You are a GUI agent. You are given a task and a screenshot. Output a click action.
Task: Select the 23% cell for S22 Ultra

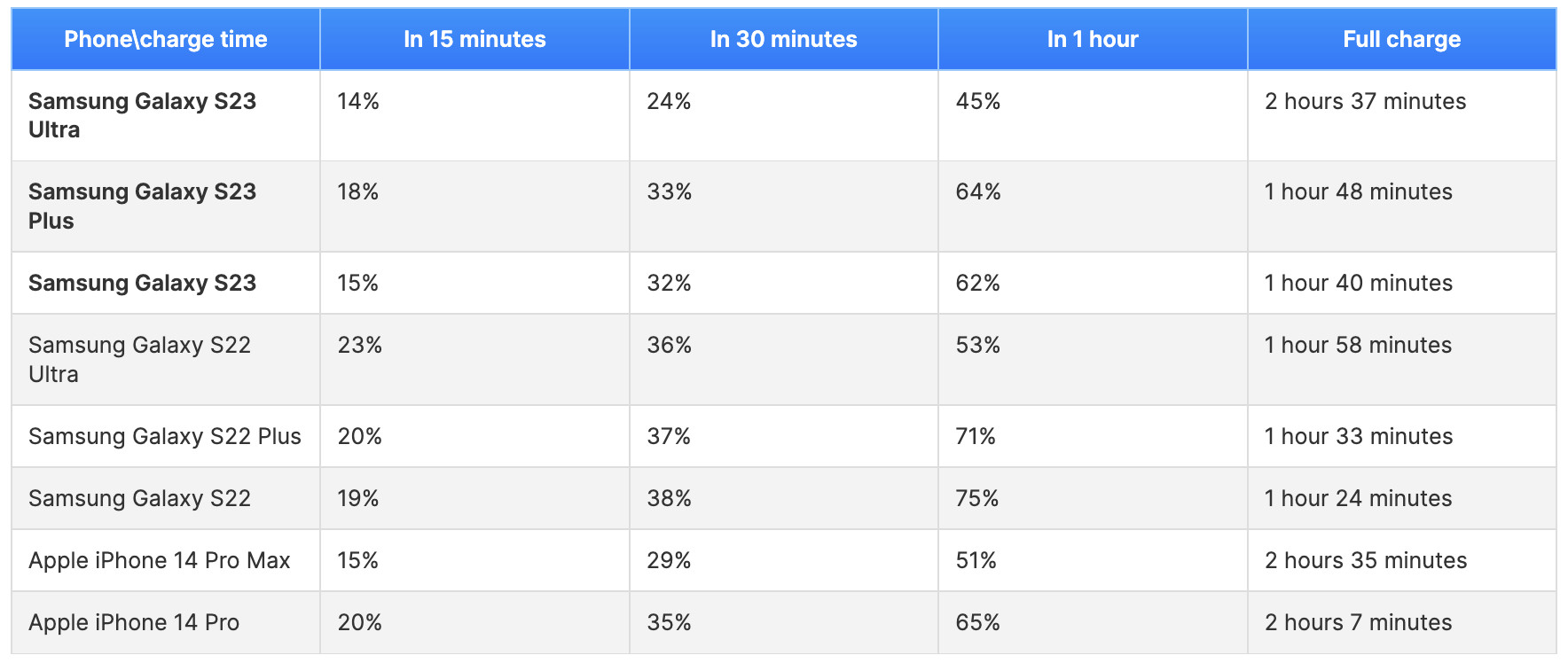pyautogui.click(x=359, y=345)
